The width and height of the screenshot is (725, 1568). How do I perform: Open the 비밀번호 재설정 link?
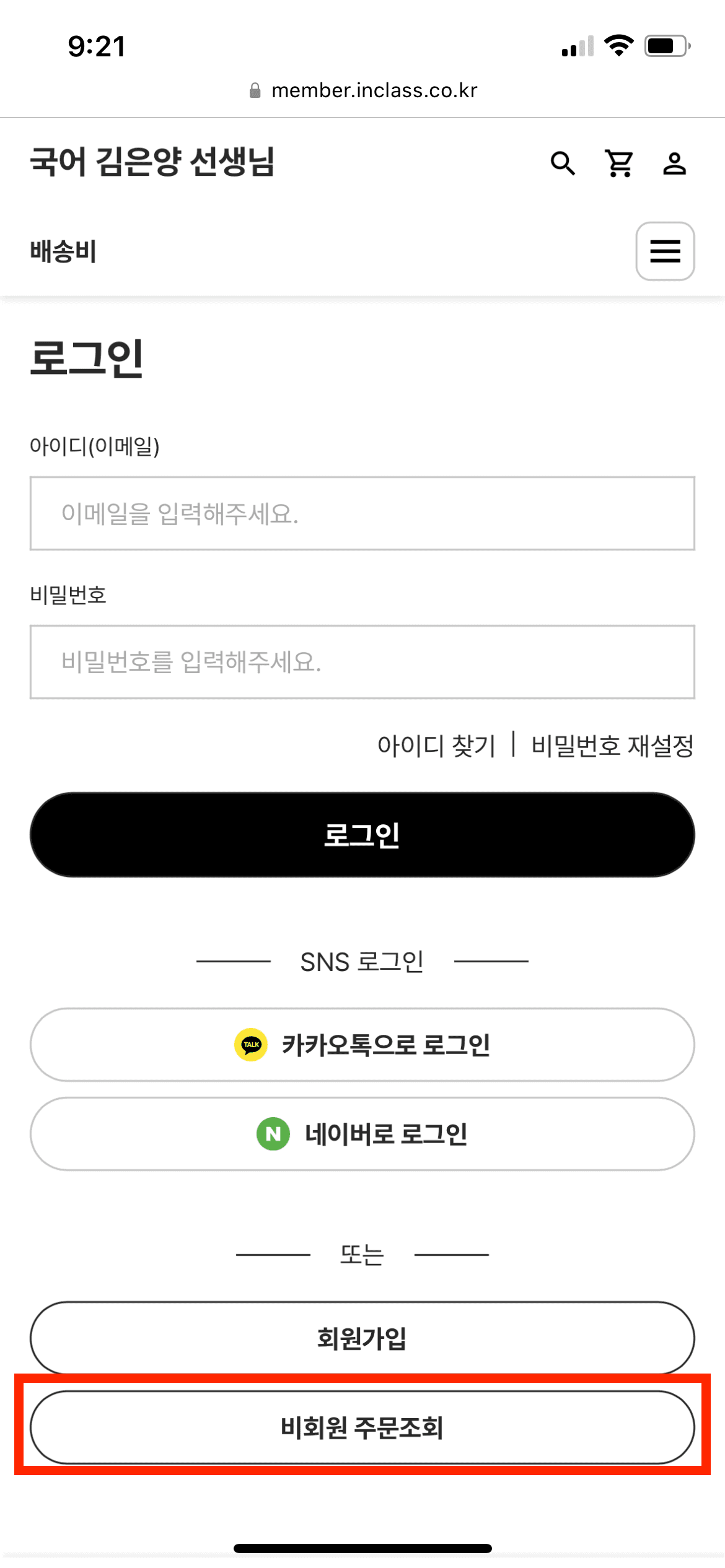pos(612,745)
